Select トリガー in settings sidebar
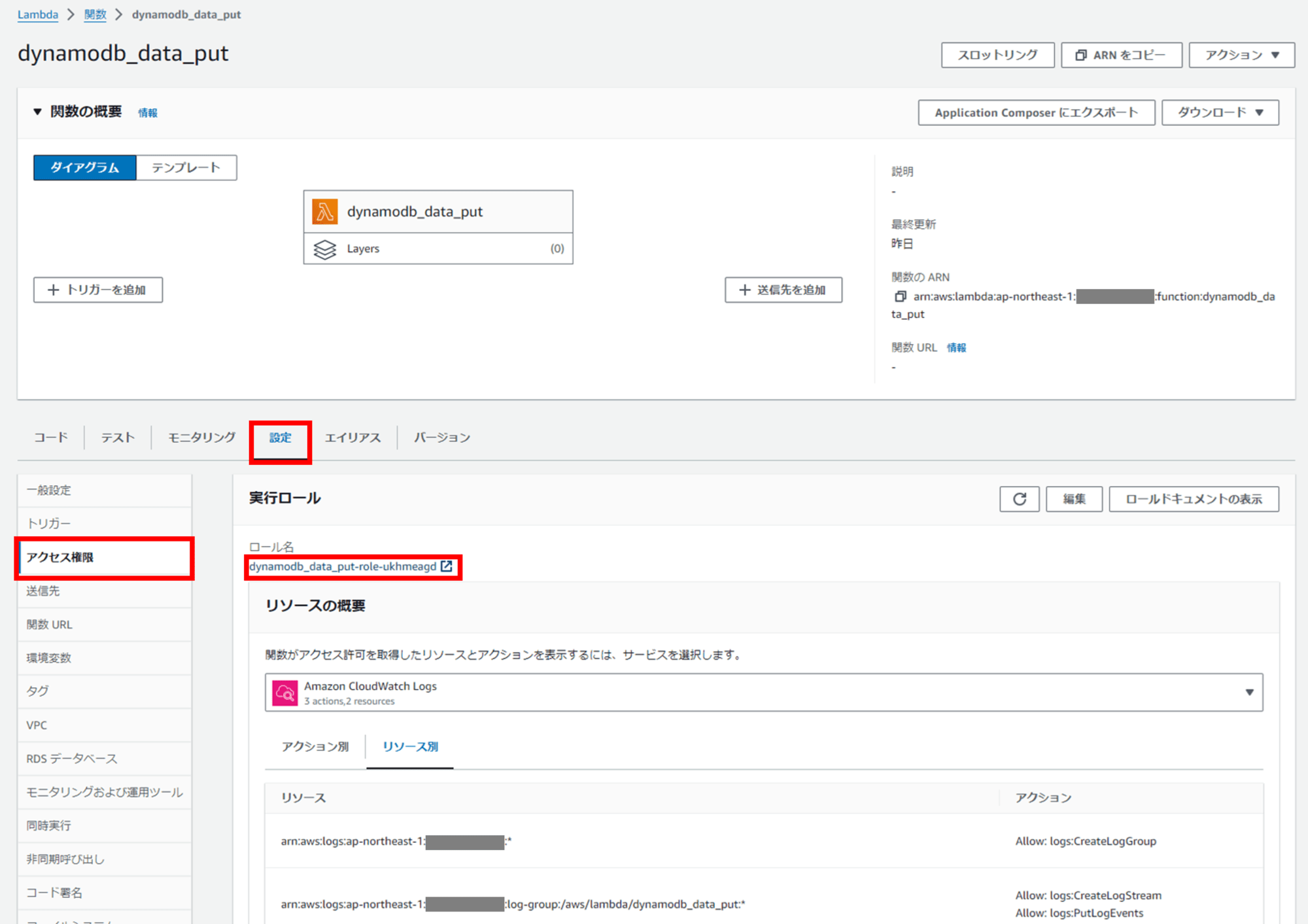The image size is (1308, 924). coord(105,524)
